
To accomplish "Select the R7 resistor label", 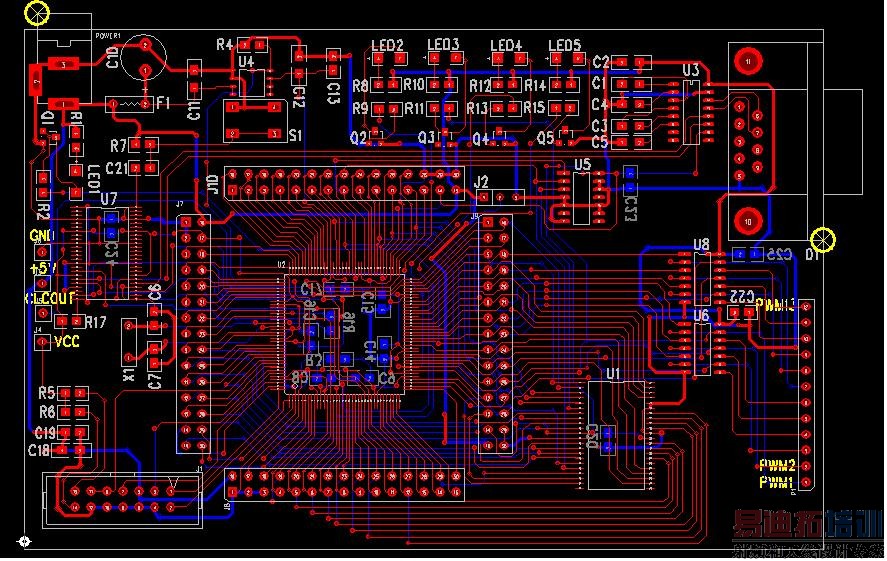I will (118, 146).
